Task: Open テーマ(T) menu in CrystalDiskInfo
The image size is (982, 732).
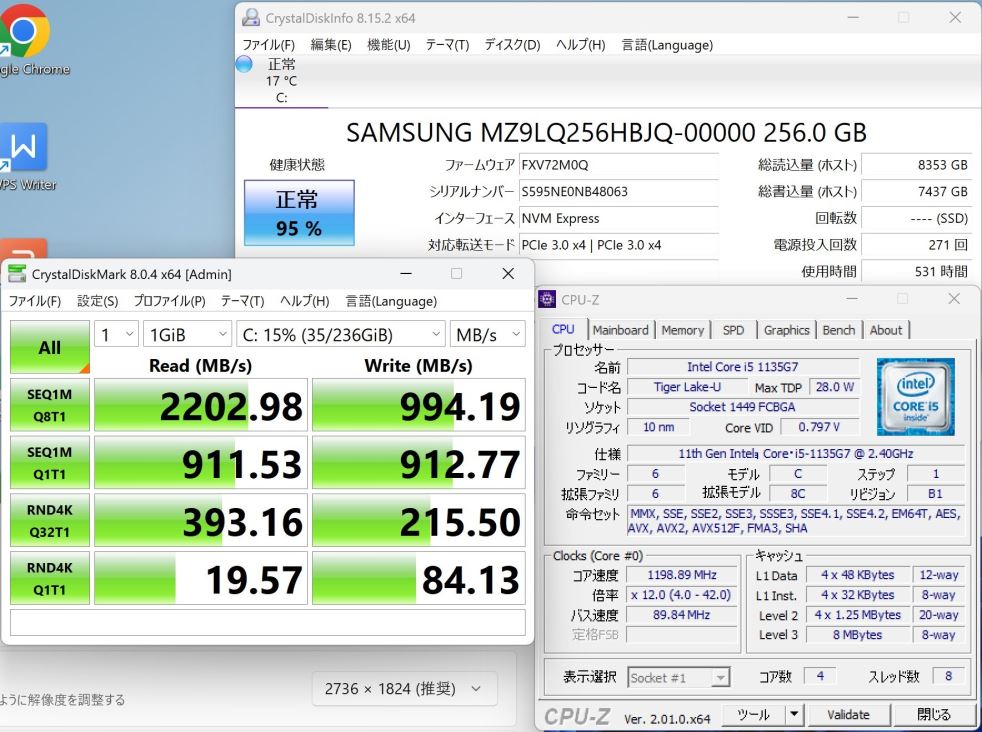Action: tap(447, 45)
